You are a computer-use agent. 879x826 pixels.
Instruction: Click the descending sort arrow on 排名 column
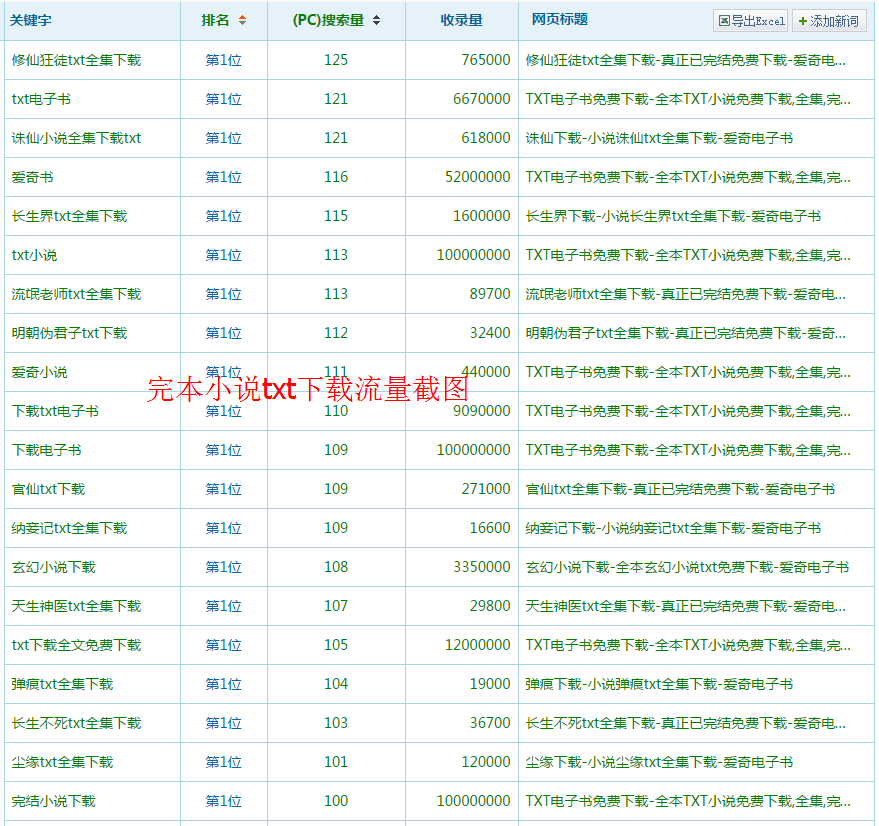click(x=242, y=23)
